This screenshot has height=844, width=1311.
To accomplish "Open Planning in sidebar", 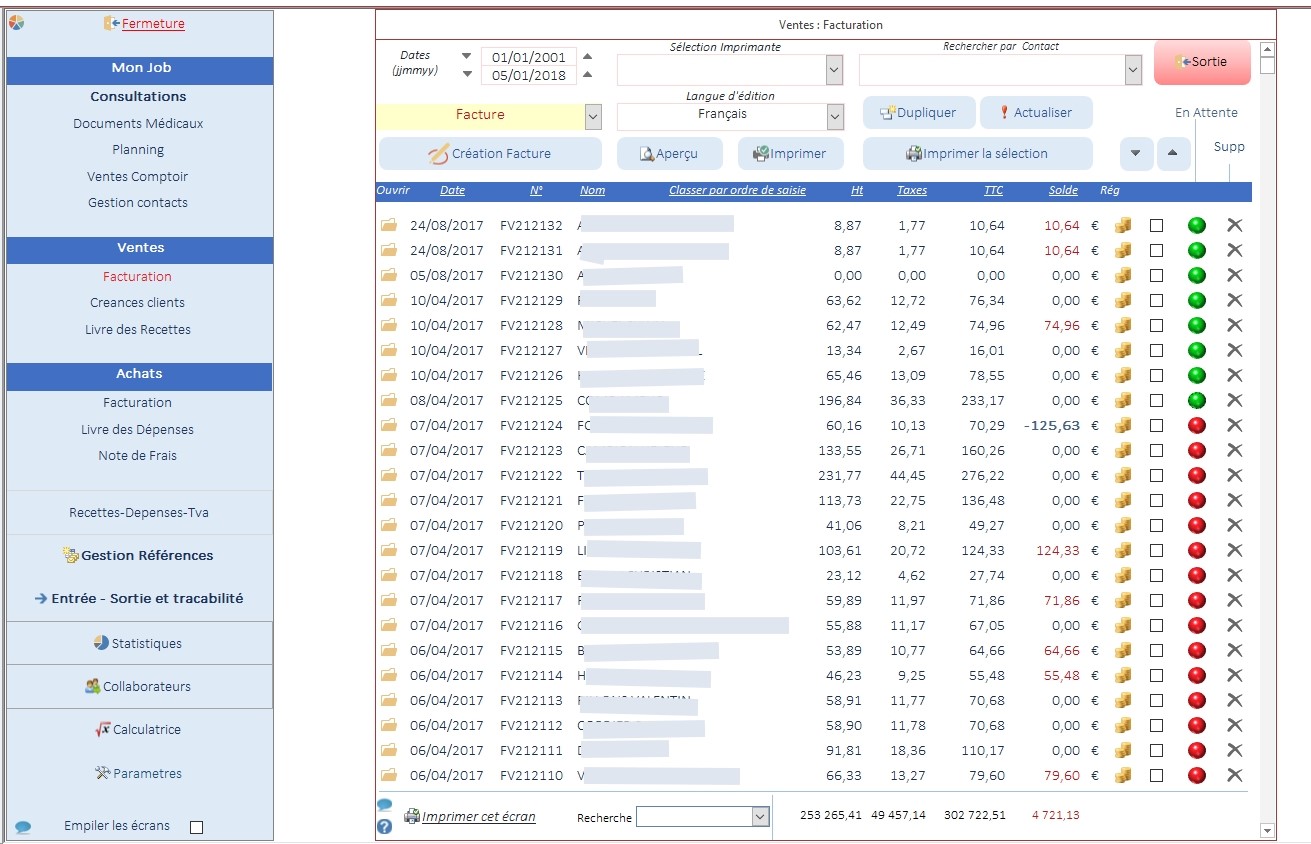I will 138,149.
